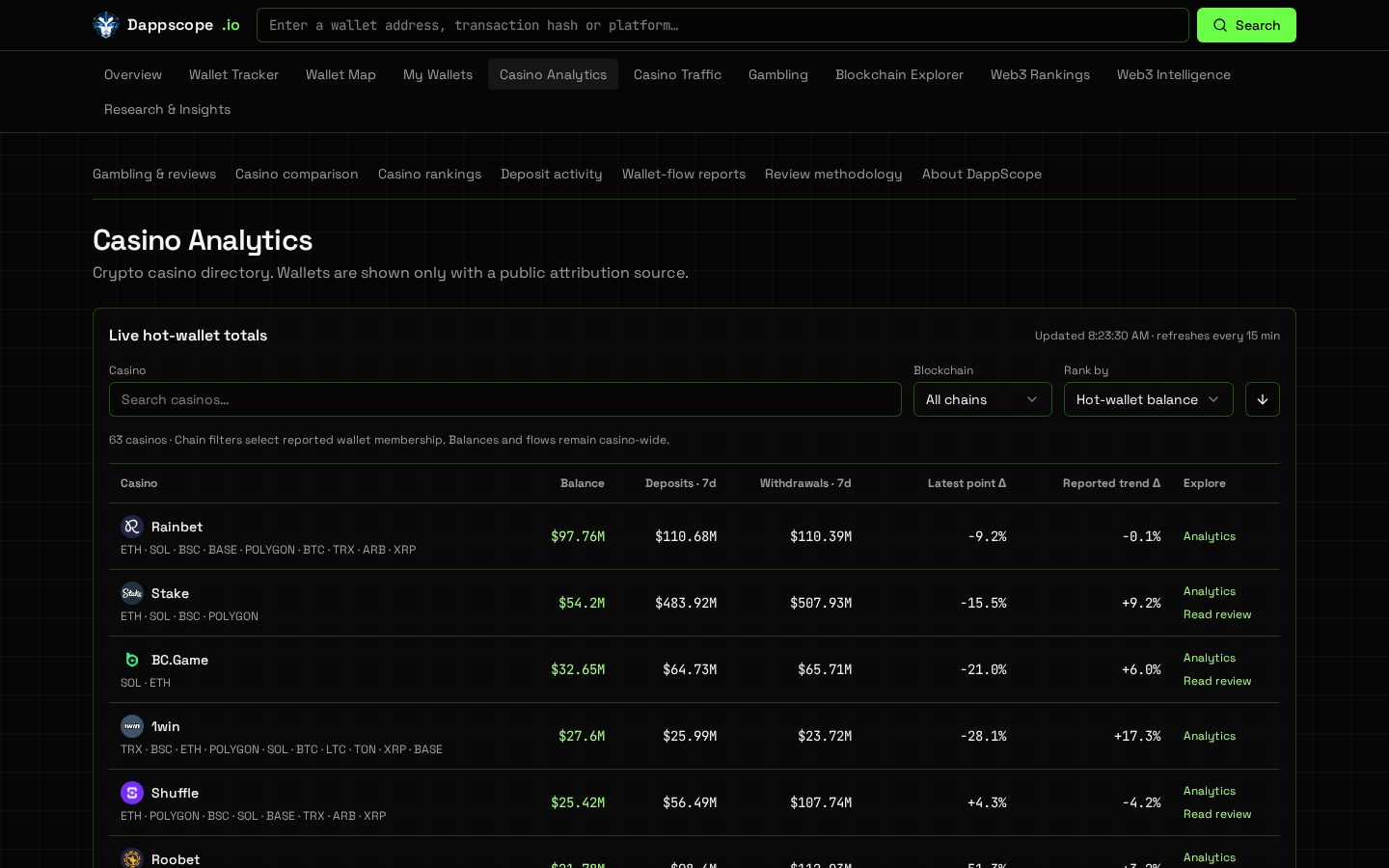1389x868 pixels.
Task: Open the Read review link for Shuffle
Action: pyautogui.click(x=1217, y=814)
